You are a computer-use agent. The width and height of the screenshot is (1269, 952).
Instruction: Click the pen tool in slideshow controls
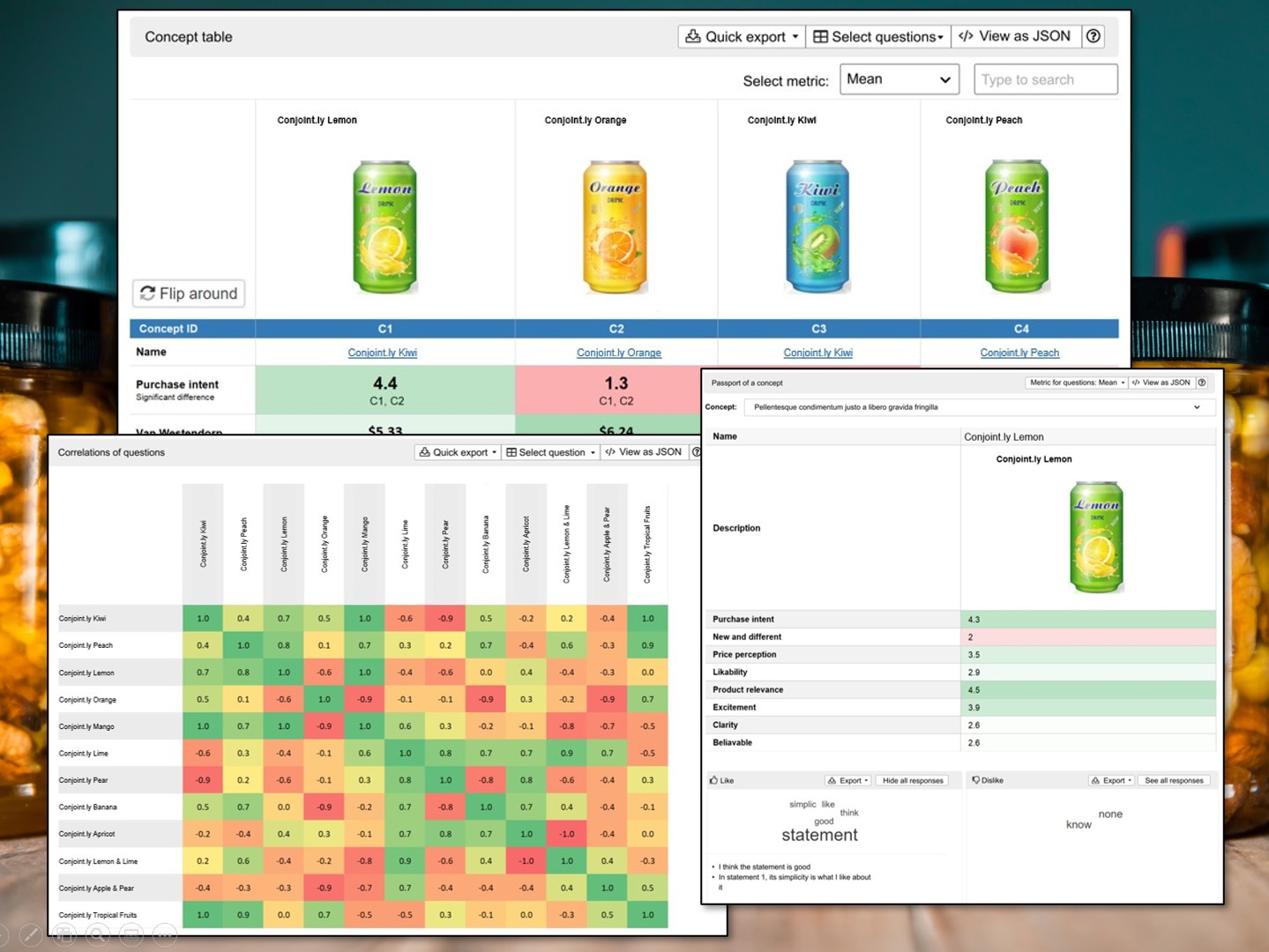click(29, 934)
